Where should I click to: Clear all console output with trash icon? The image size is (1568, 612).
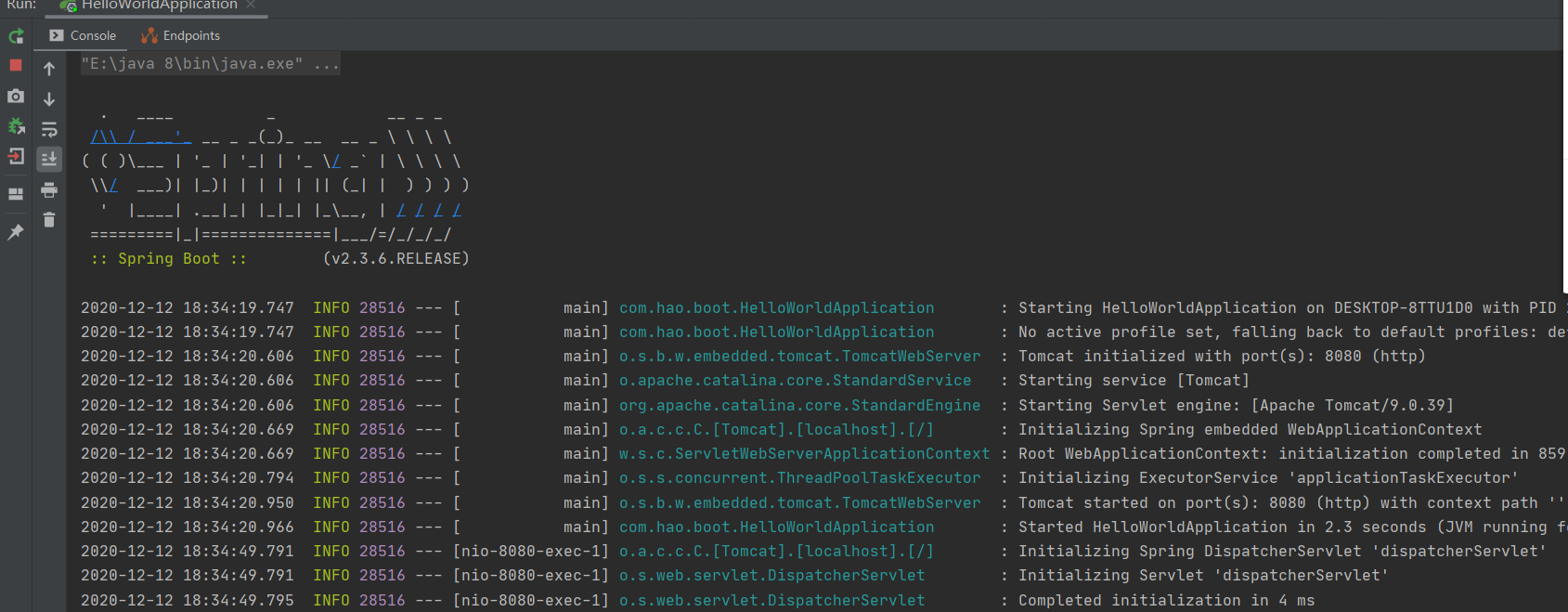[x=49, y=220]
